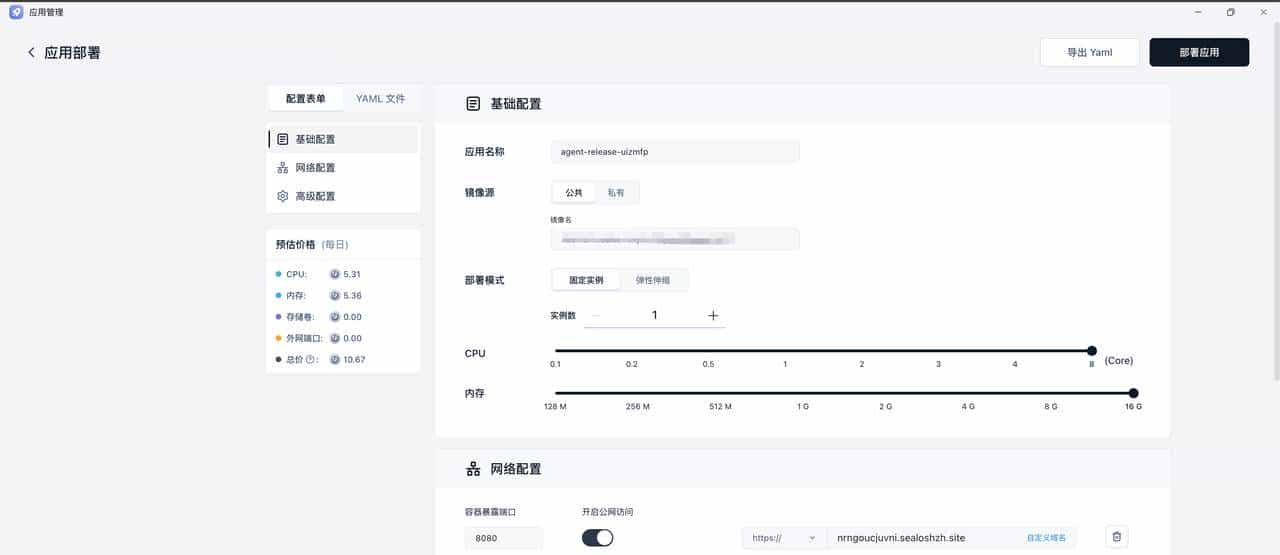
Task: Click the currency icon beside 内存 price 5.36
Action: pos(335,296)
